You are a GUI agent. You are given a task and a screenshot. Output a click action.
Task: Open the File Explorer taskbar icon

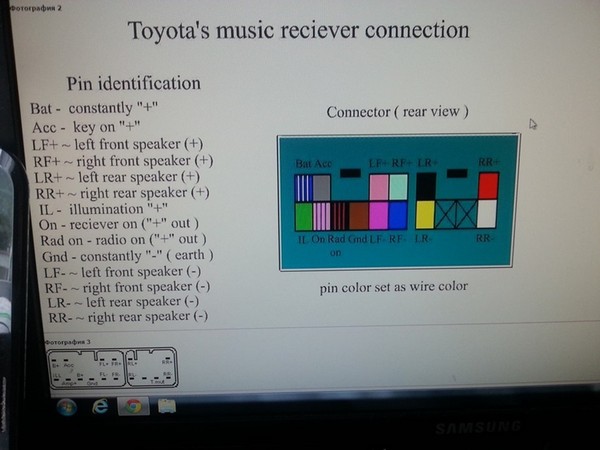[166, 406]
